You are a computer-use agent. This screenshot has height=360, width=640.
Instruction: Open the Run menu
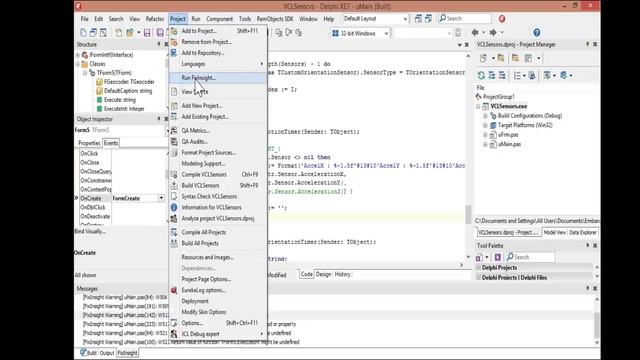click(x=196, y=19)
